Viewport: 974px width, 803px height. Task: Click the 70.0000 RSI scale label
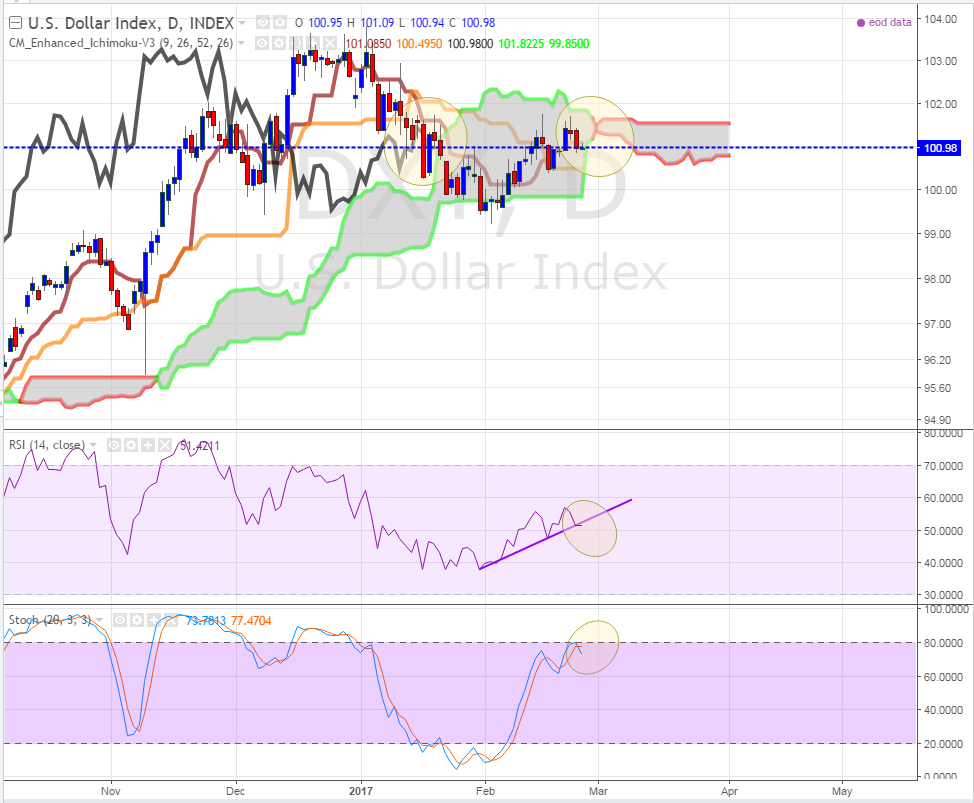coord(943,466)
